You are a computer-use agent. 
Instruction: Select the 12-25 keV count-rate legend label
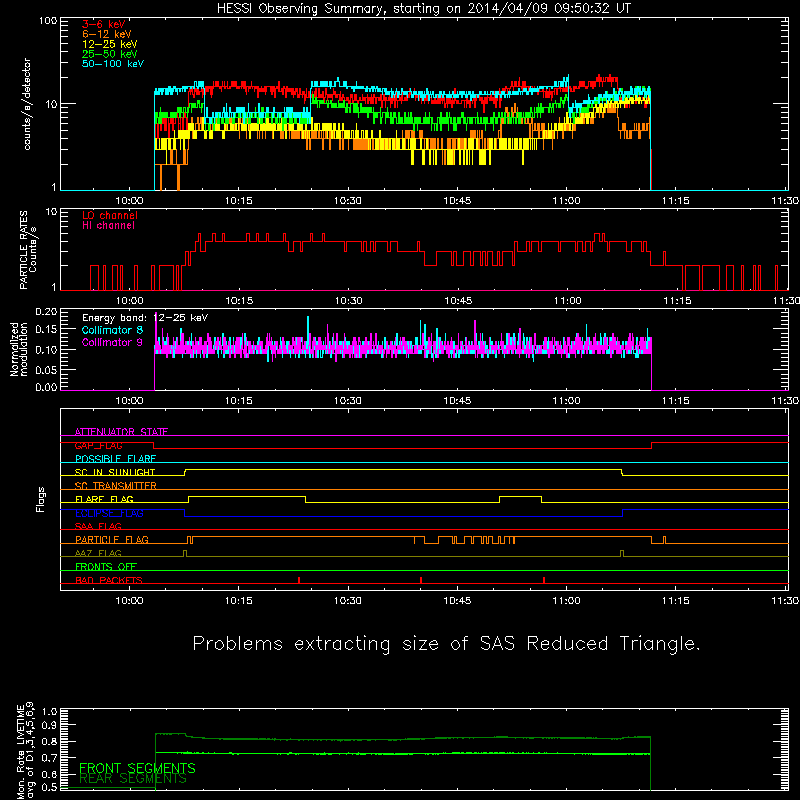point(110,44)
